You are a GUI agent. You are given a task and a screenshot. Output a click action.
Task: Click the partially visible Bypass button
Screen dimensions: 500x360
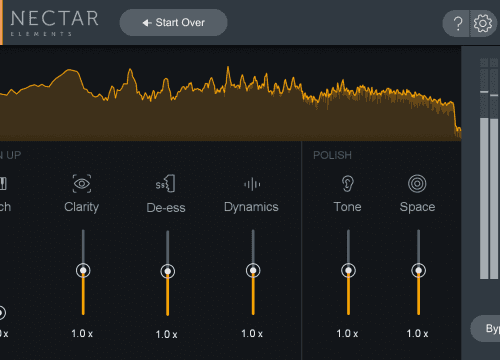click(x=485, y=329)
